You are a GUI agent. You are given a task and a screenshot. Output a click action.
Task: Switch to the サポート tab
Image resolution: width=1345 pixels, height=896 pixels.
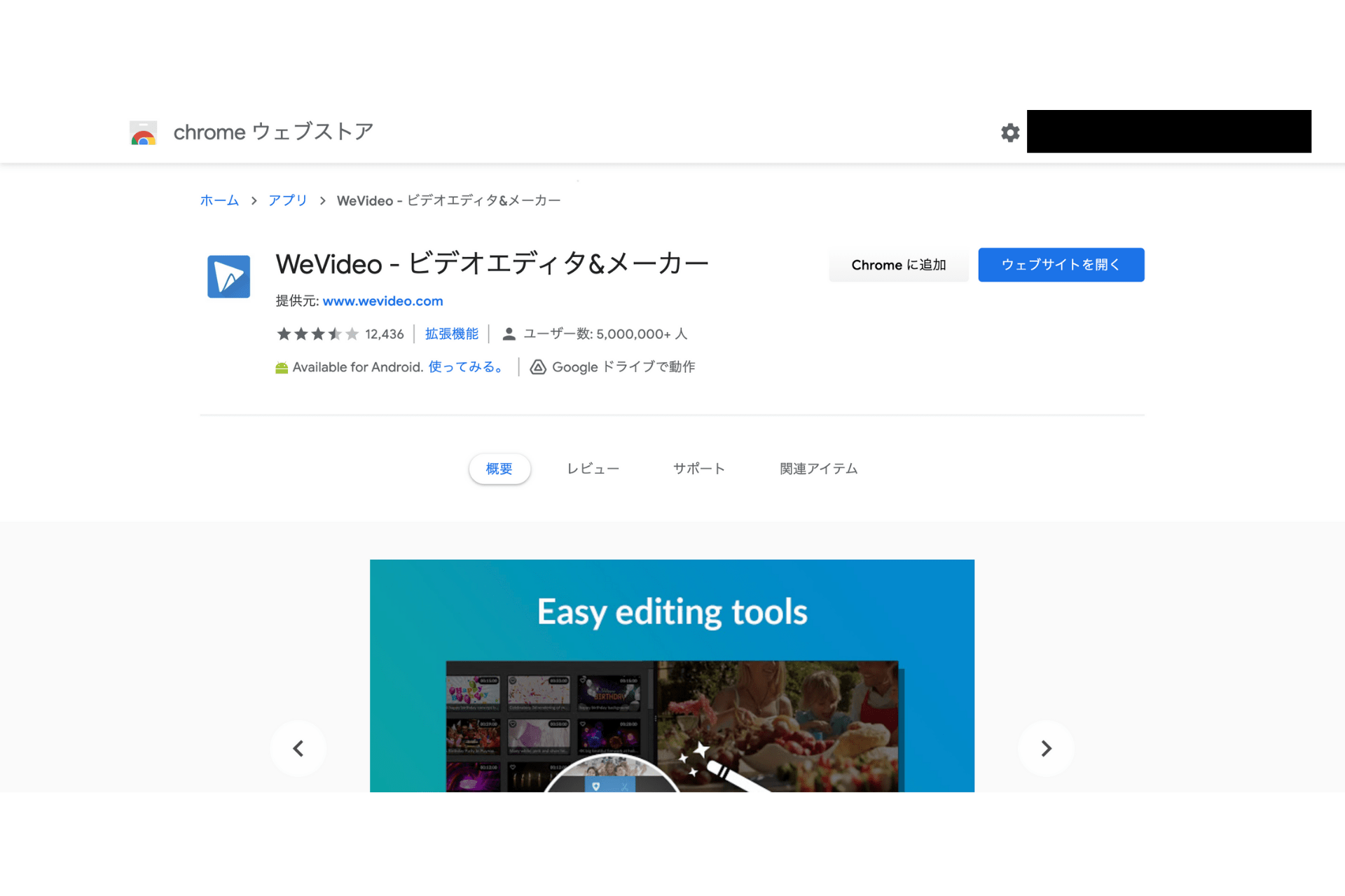coord(699,469)
